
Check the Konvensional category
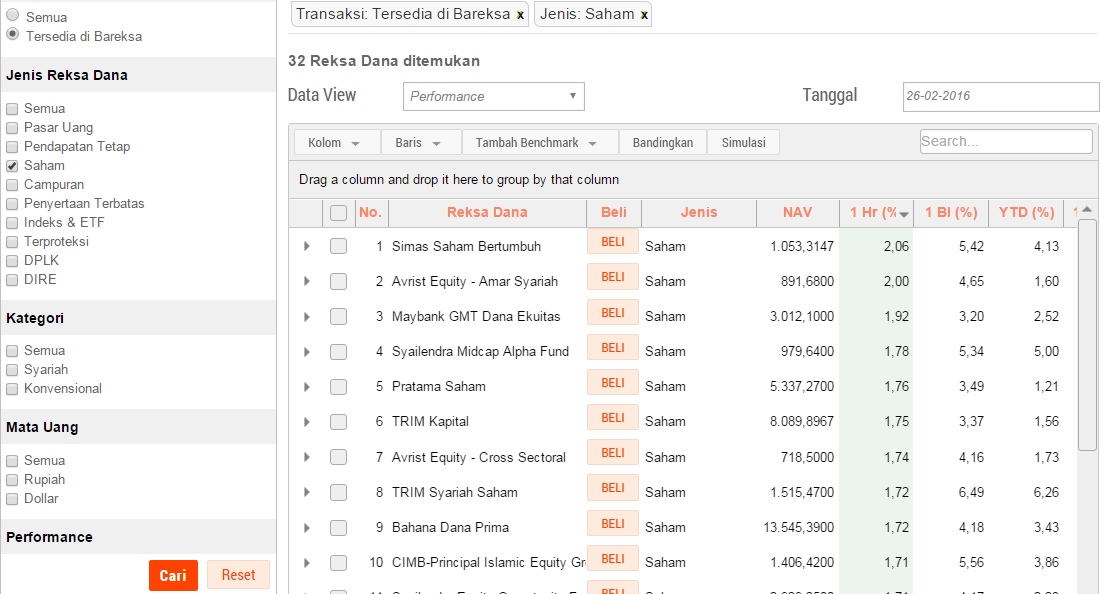[12, 389]
